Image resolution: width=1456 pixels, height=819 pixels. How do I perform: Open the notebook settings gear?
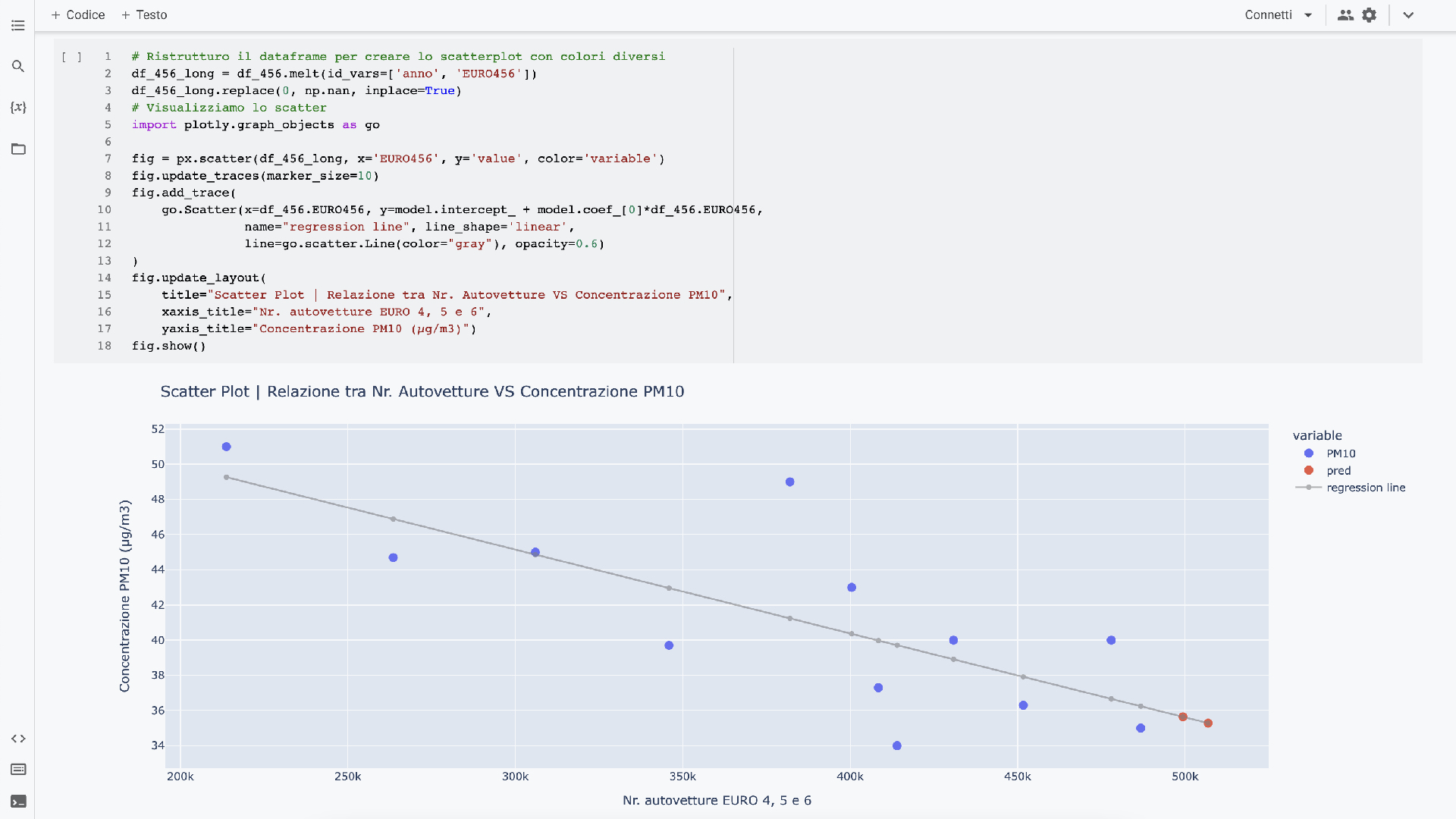point(1370,14)
